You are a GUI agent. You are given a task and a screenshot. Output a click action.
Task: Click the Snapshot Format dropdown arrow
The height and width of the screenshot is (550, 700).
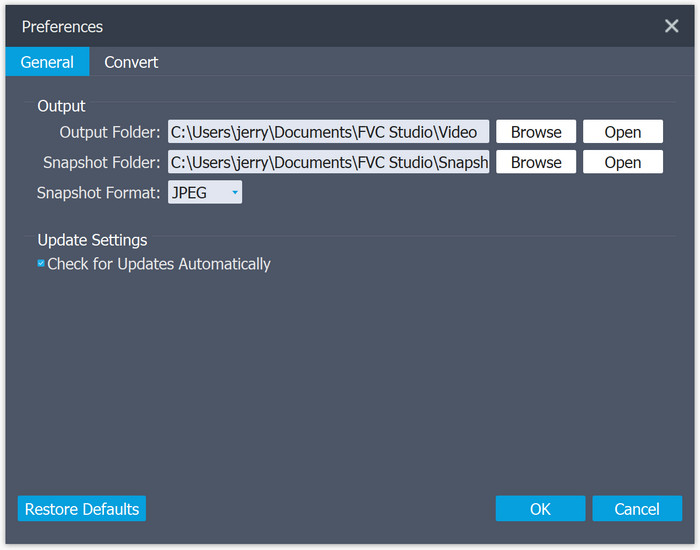(x=235, y=193)
